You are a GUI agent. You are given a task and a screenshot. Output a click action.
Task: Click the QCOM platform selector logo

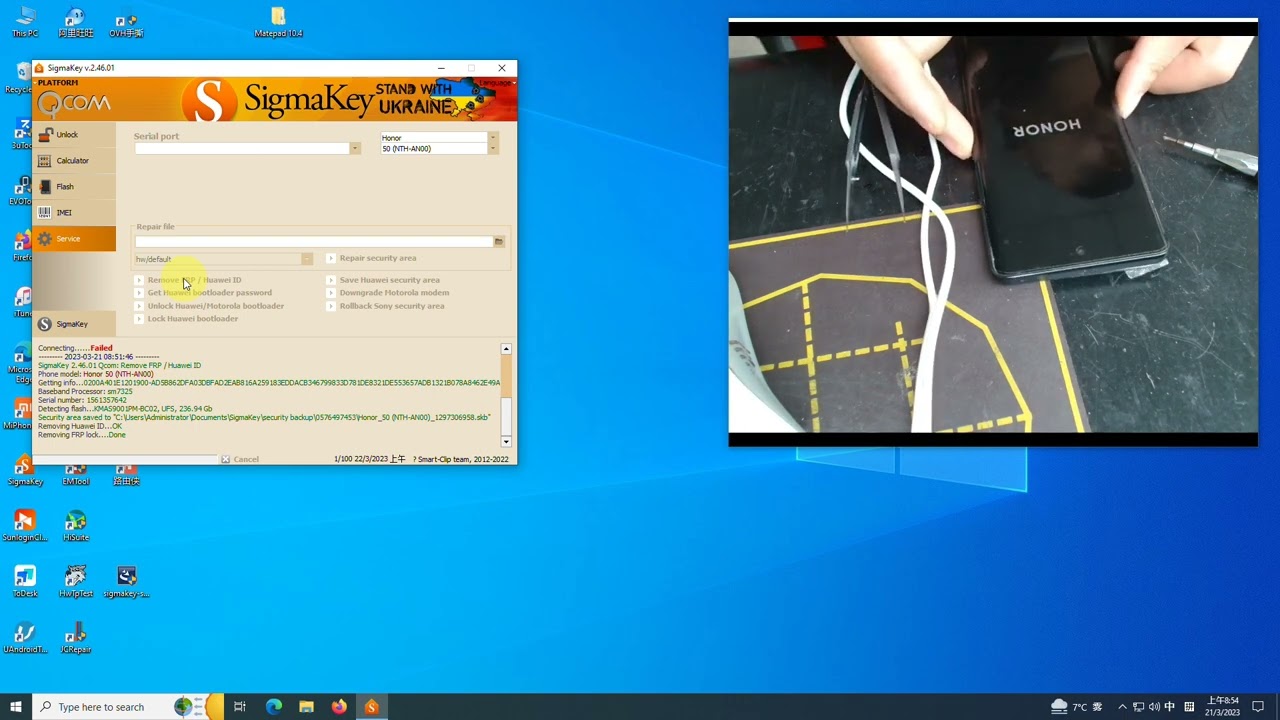point(74,102)
